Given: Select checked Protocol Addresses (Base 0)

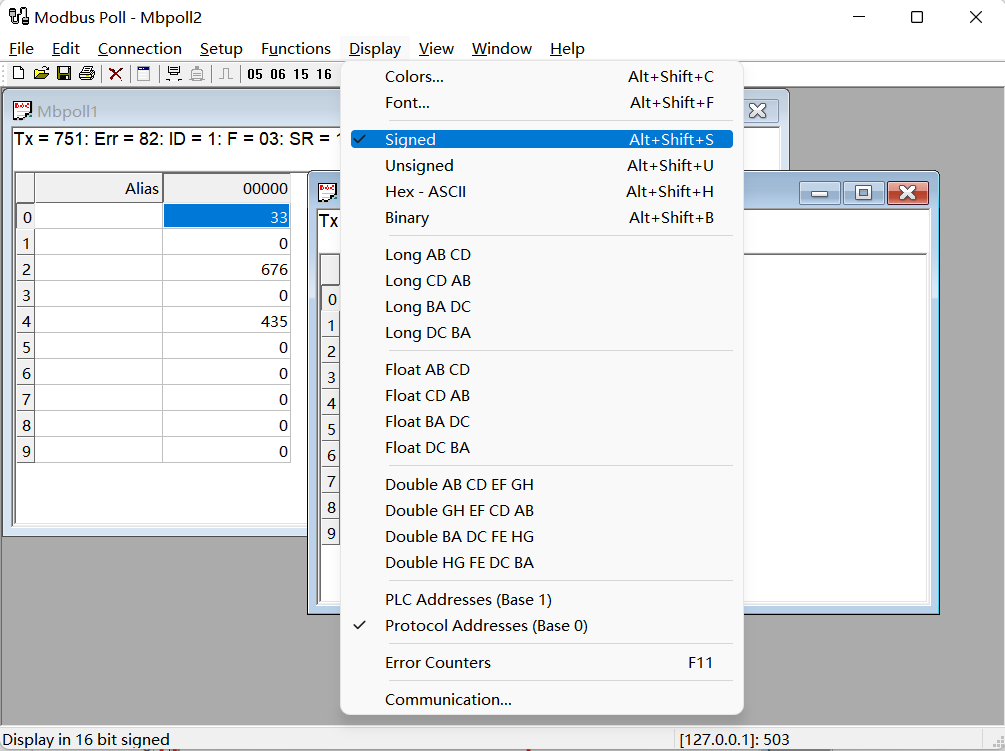Looking at the screenshot, I should (x=542, y=625).
